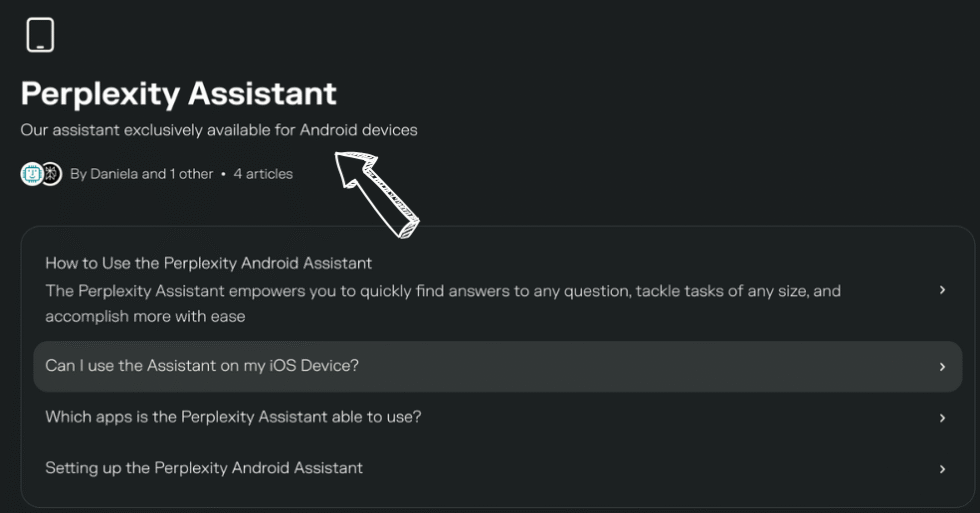
Task: Expand the 'How to Use' article chevron
Action: coord(942,290)
